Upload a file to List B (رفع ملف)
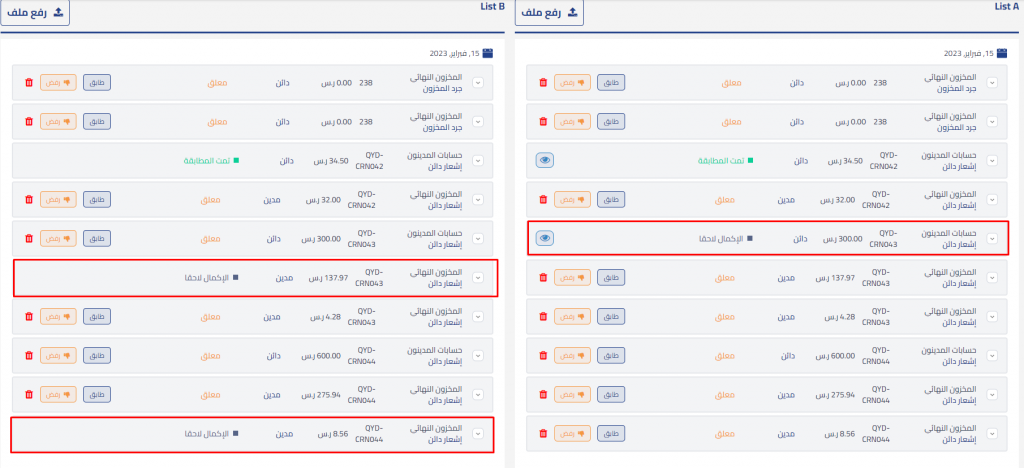The width and height of the screenshot is (1024, 468). click(35, 13)
